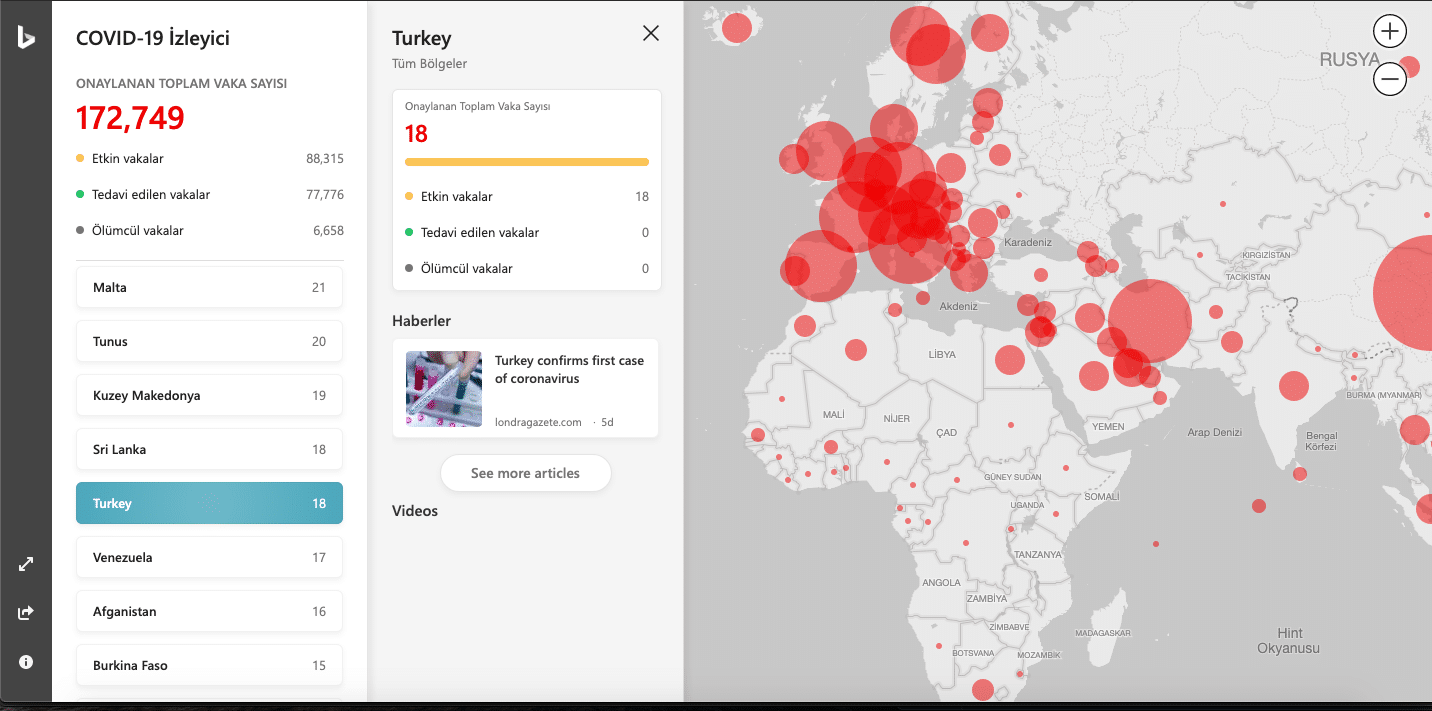Select Sri Lanka entry
The height and width of the screenshot is (711, 1432).
pyautogui.click(x=209, y=449)
